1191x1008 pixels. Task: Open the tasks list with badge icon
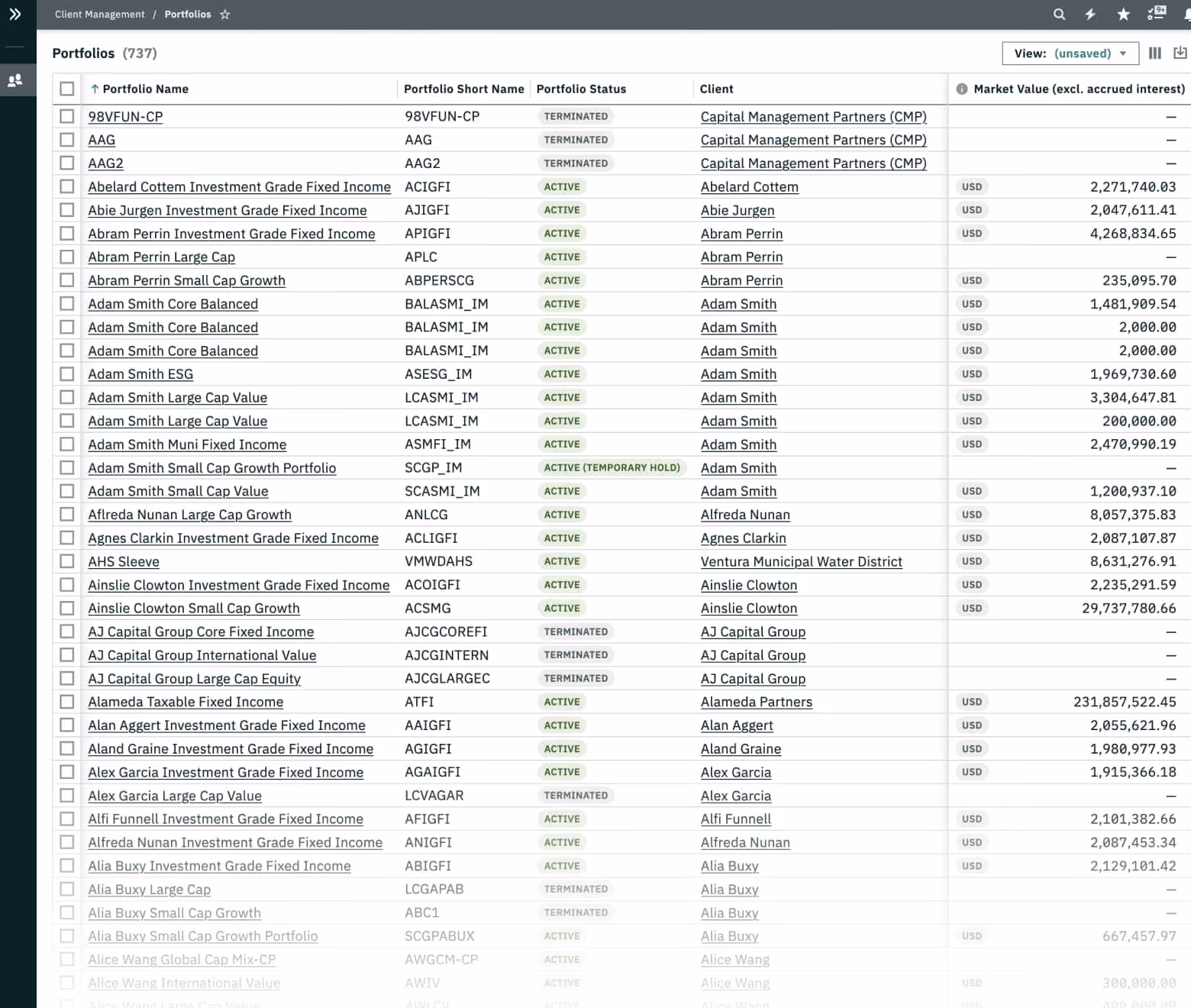click(1157, 13)
